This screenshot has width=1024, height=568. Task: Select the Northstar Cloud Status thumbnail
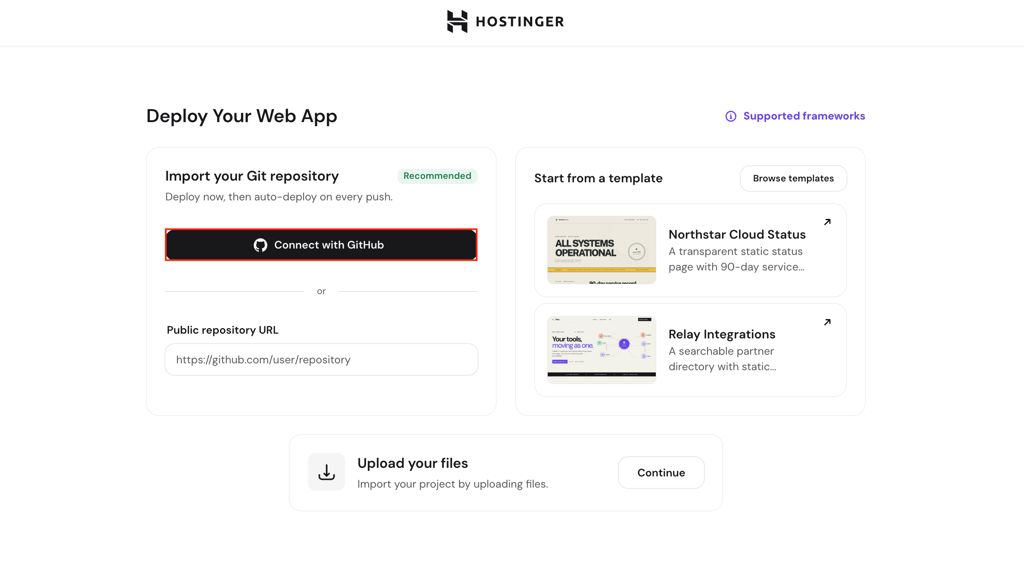pyautogui.click(x=601, y=250)
